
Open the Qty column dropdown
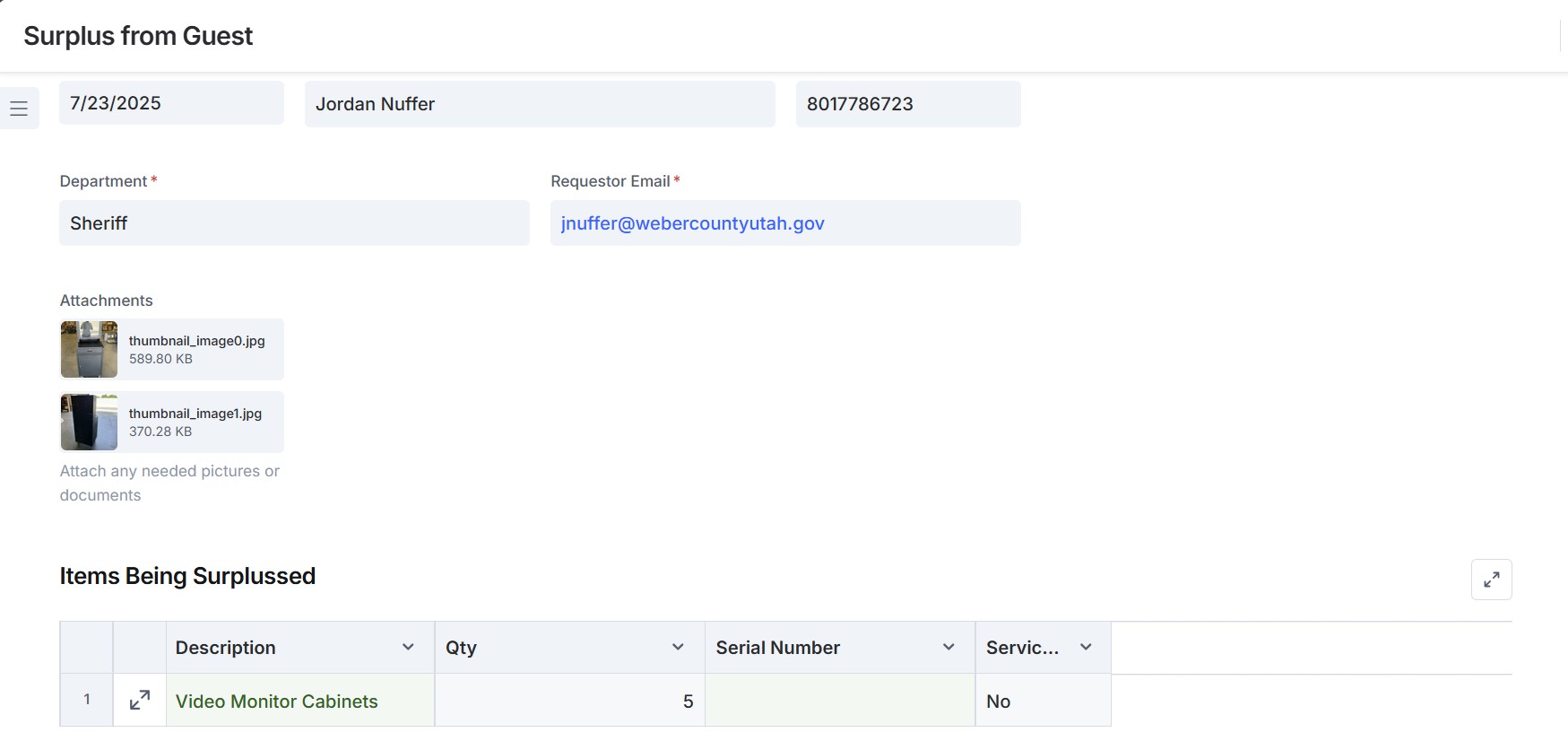coord(678,647)
